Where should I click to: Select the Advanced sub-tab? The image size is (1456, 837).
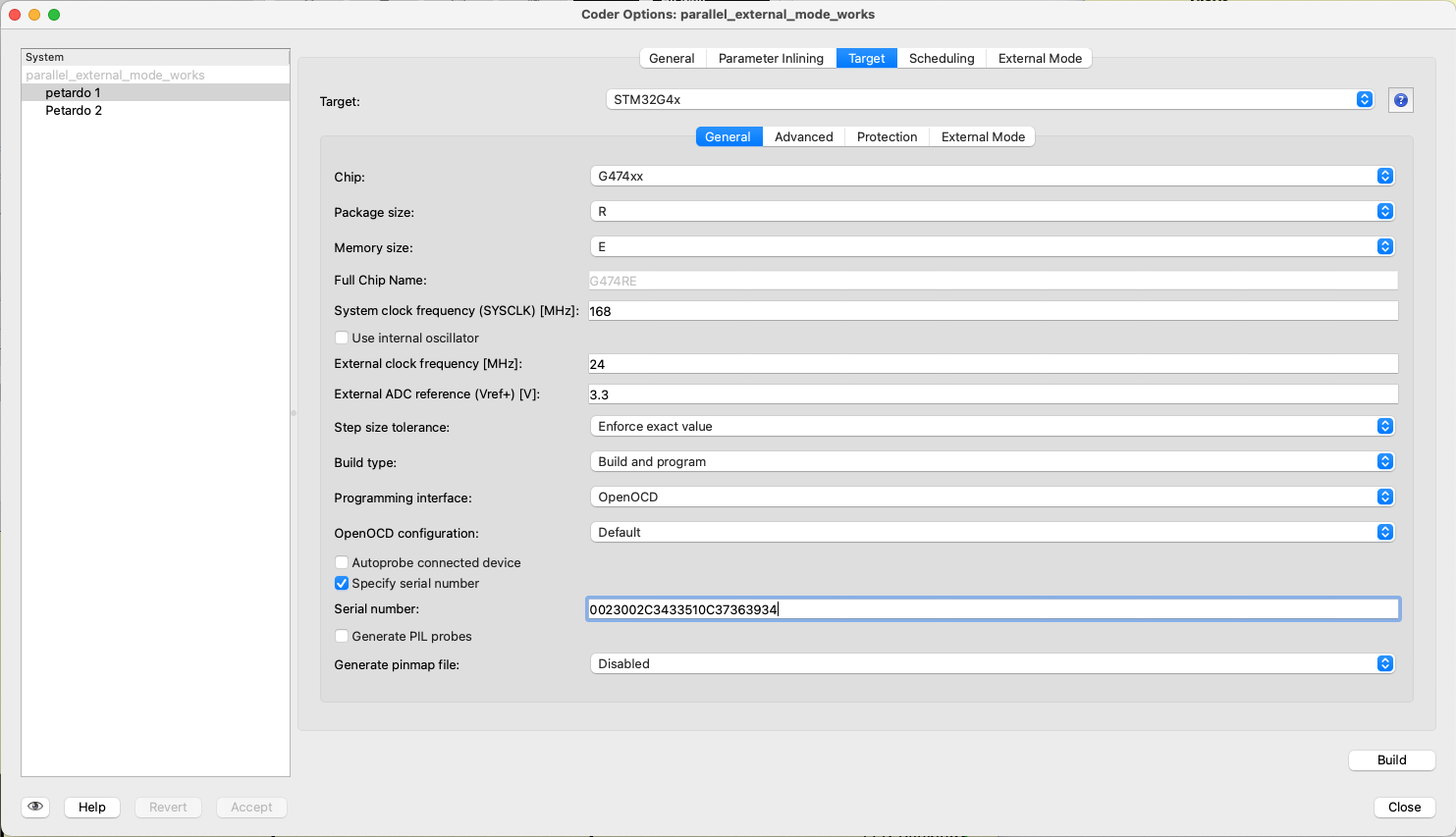803,136
